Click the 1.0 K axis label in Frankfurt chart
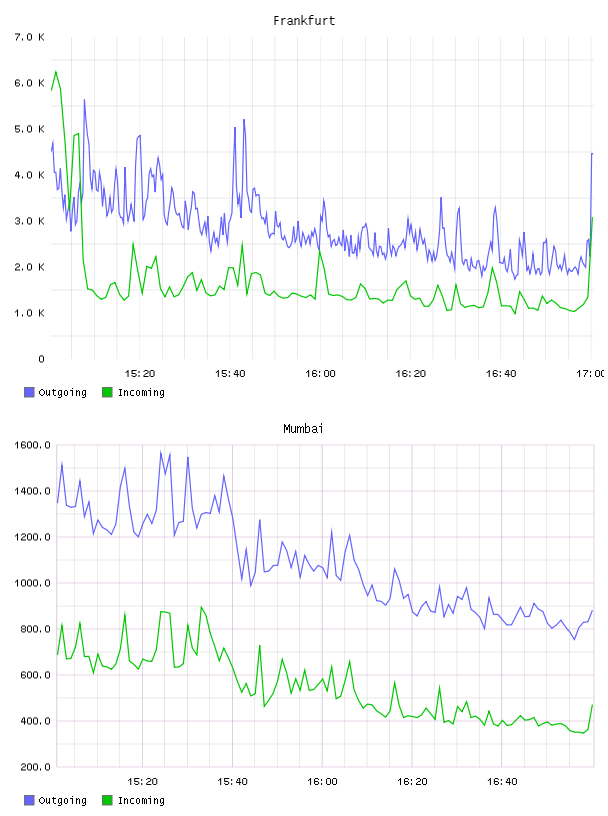 click(30, 313)
